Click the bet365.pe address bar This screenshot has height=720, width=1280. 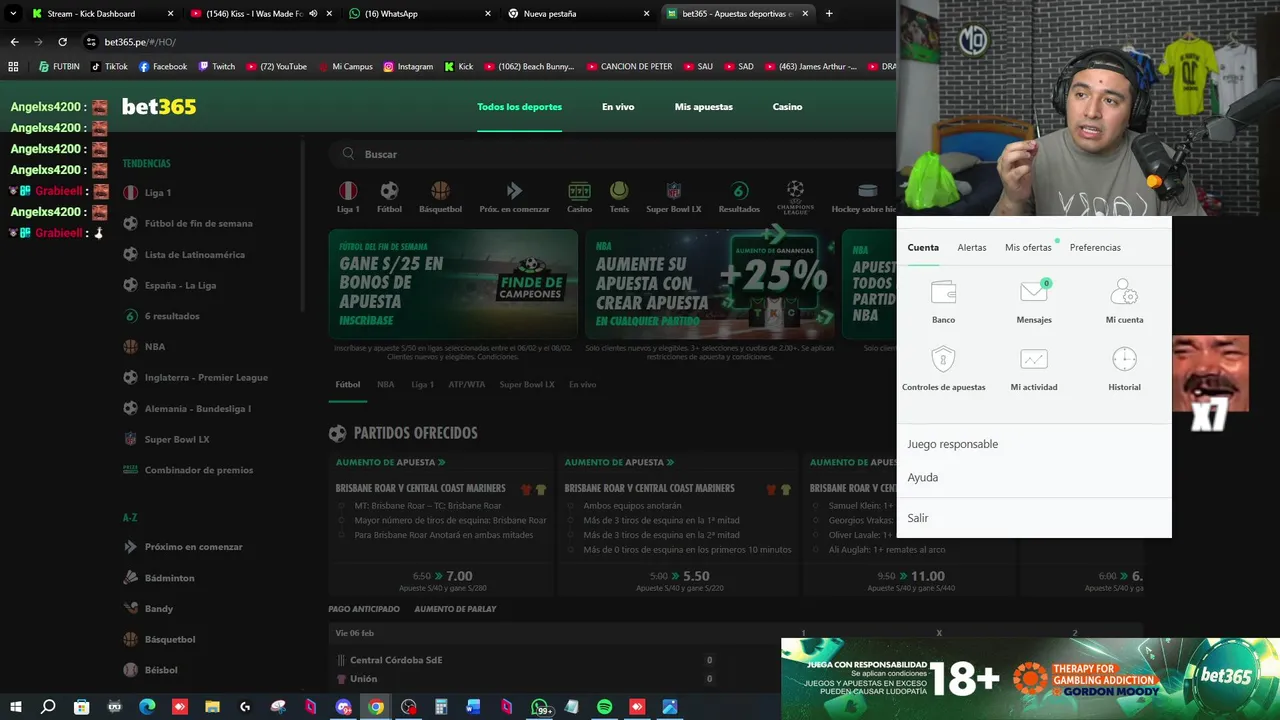(490, 42)
